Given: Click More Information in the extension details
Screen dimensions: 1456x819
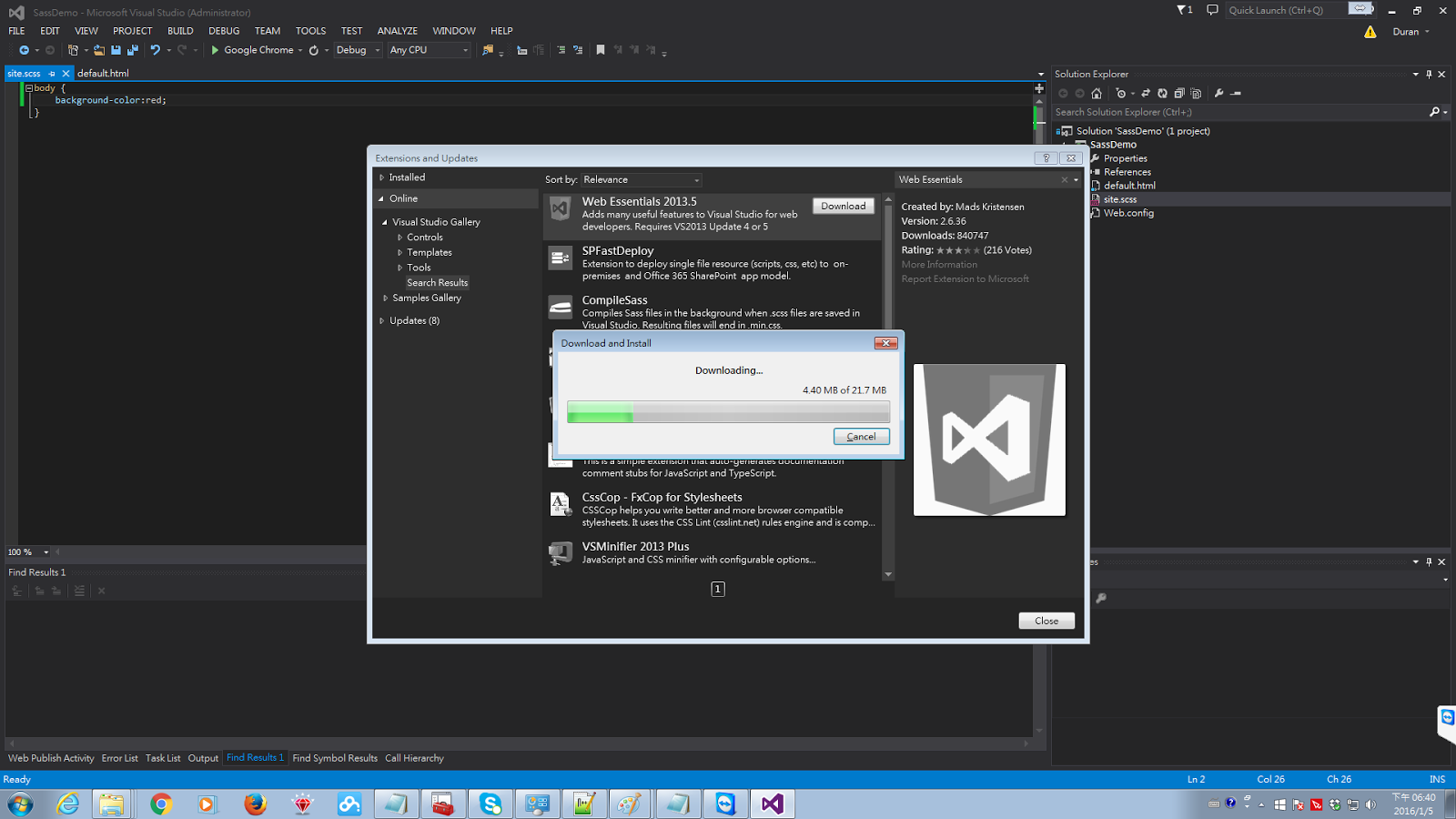Looking at the screenshot, I should pos(939,264).
